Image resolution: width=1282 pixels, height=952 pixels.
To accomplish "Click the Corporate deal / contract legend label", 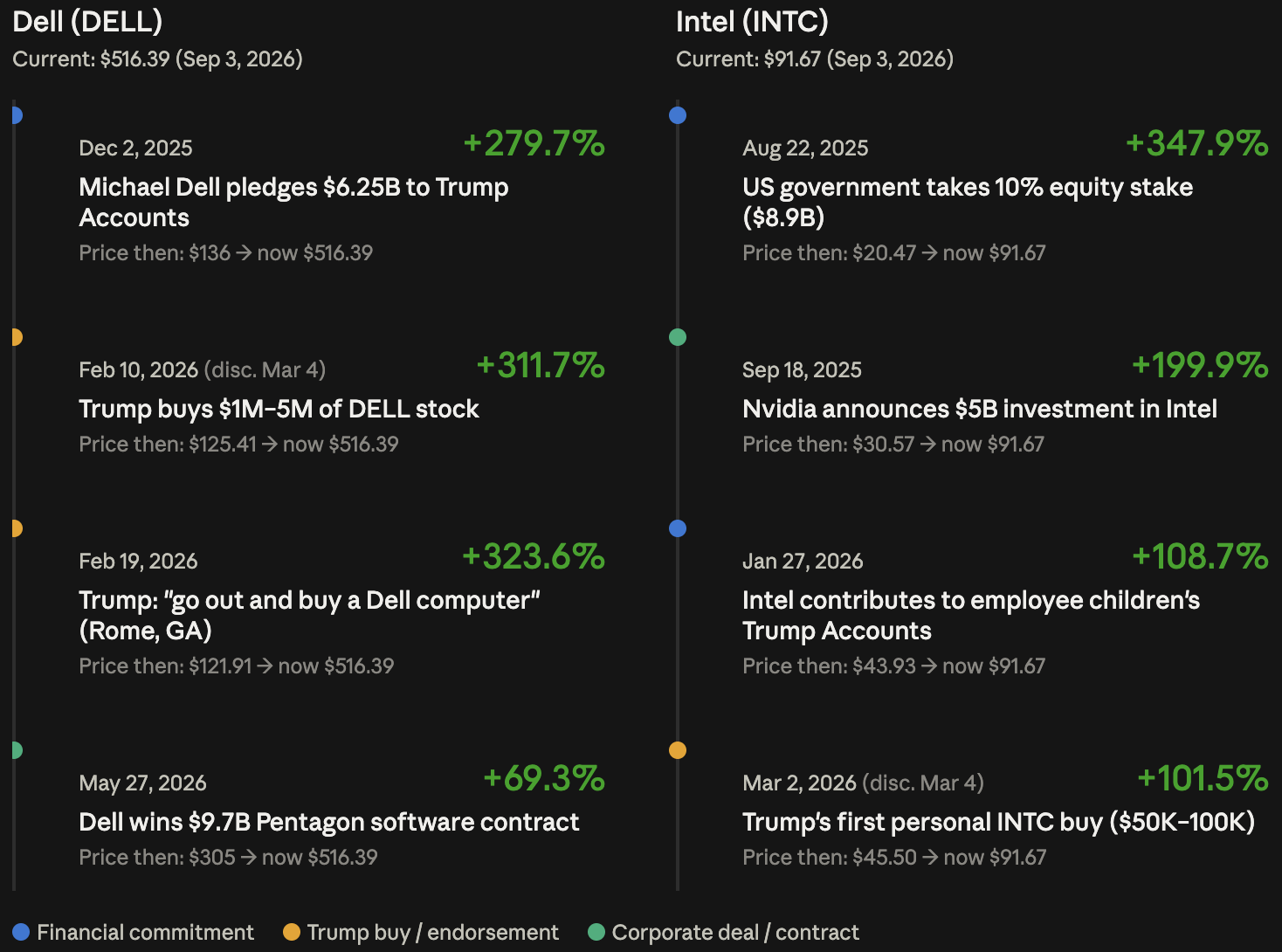I will coord(735,933).
